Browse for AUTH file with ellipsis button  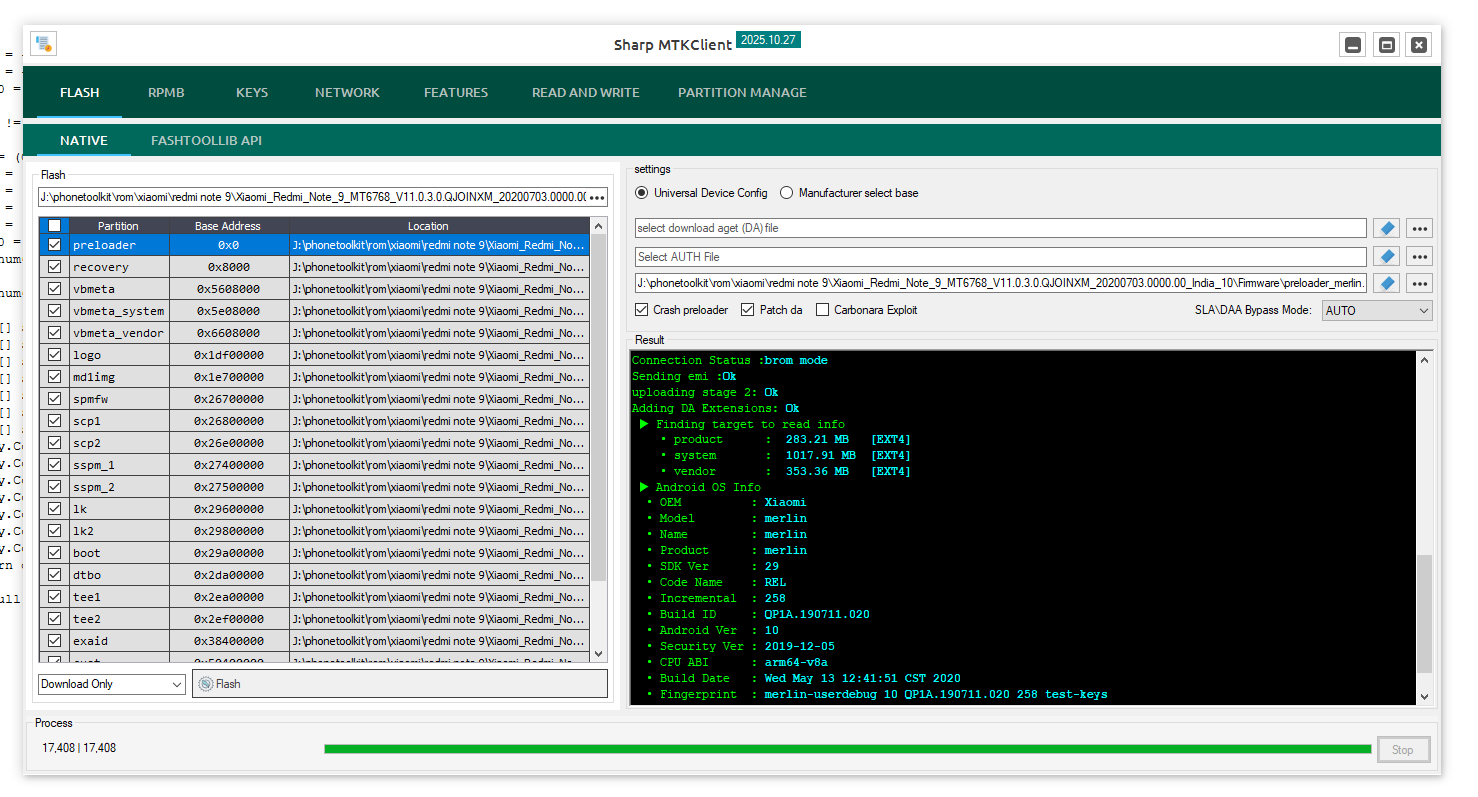[x=1419, y=256]
